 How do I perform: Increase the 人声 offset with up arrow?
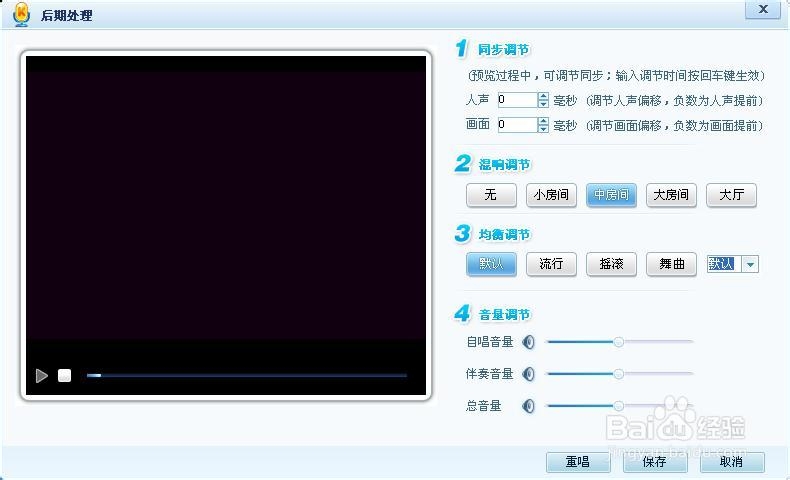pyautogui.click(x=543, y=96)
